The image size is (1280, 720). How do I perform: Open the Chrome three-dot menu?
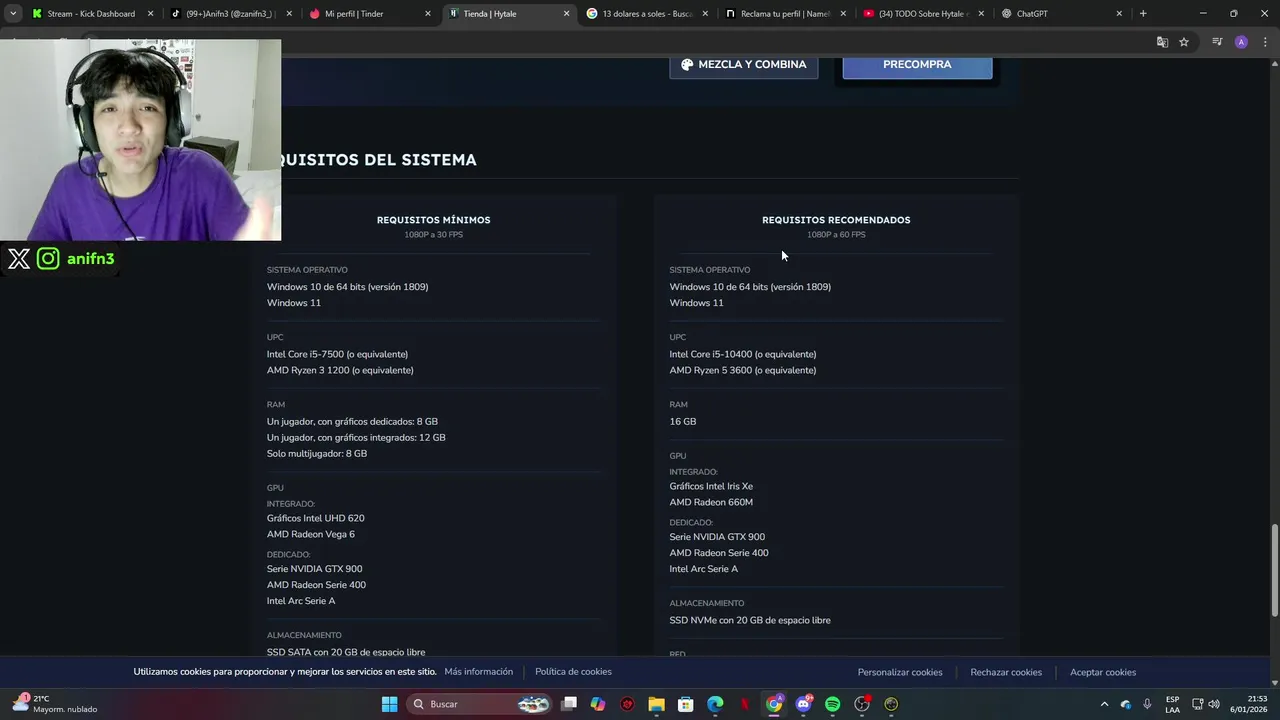pyautogui.click(x=1266, y=42)
